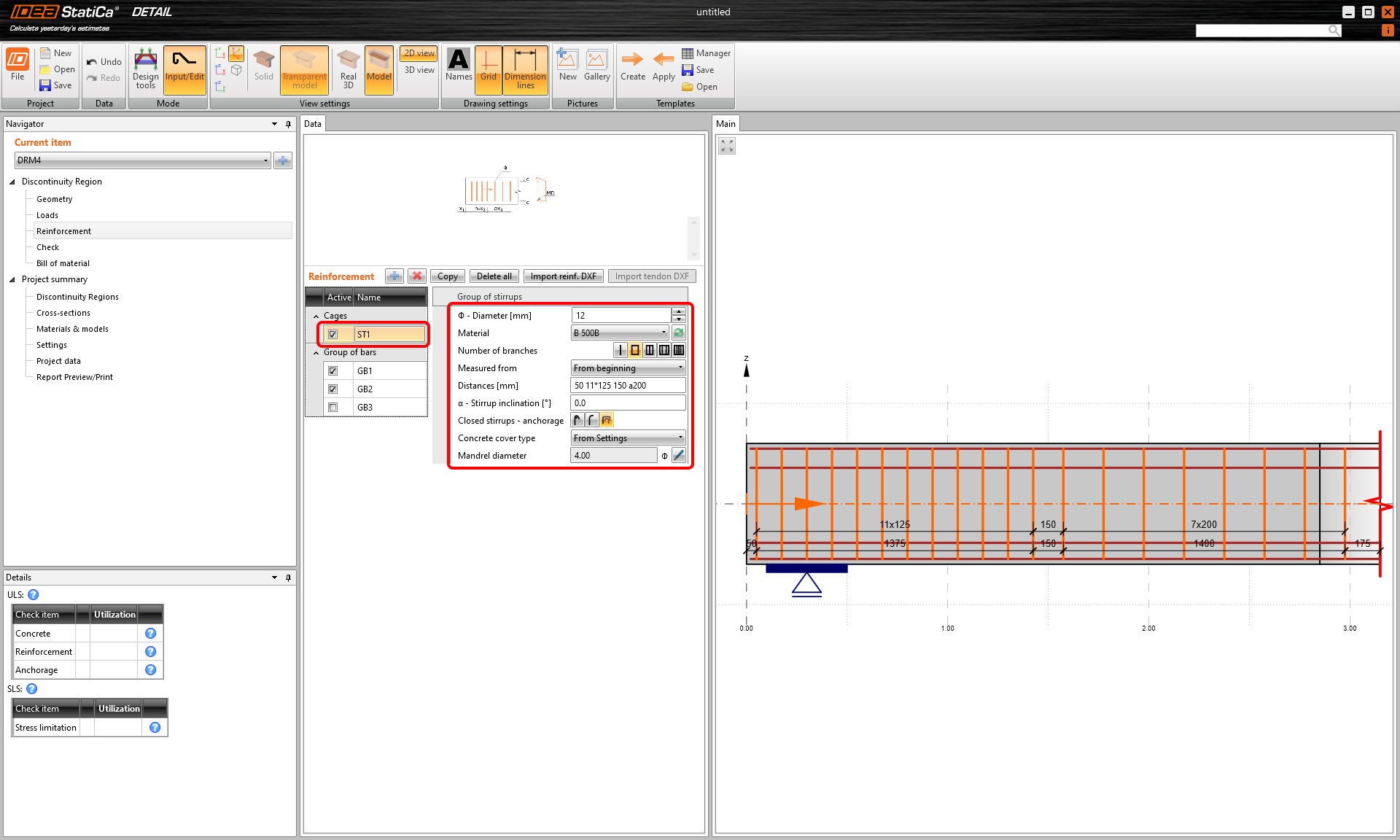Disable the GB2 bar group checkbox
The image size is (1400, 840).
[333, 389]
